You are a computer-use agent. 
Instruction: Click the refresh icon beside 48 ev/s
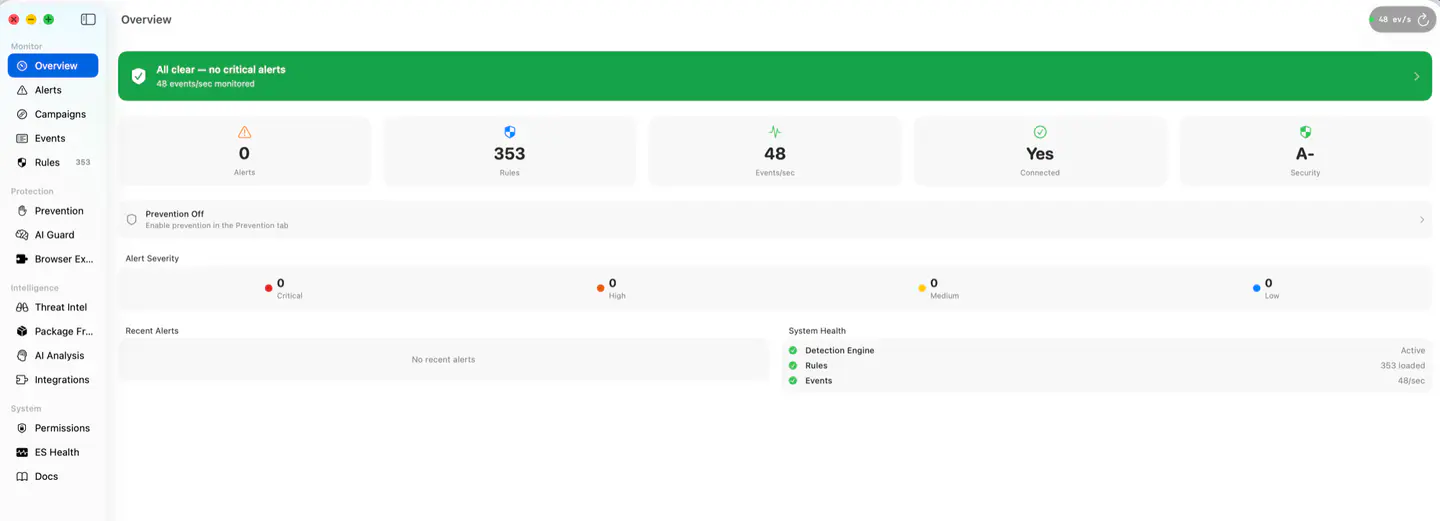1423,19
